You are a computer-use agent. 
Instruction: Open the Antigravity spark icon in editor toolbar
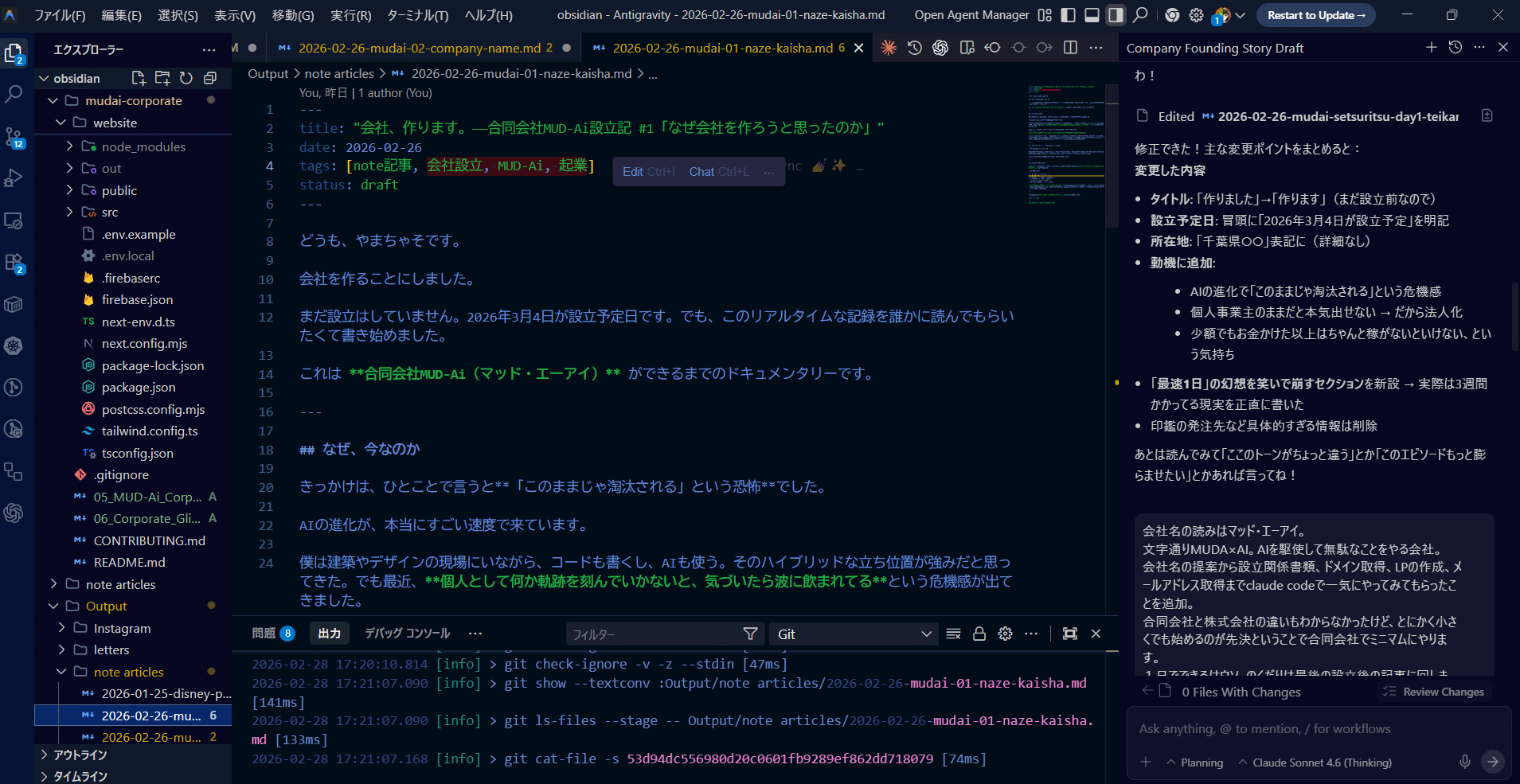pos(887,48)
